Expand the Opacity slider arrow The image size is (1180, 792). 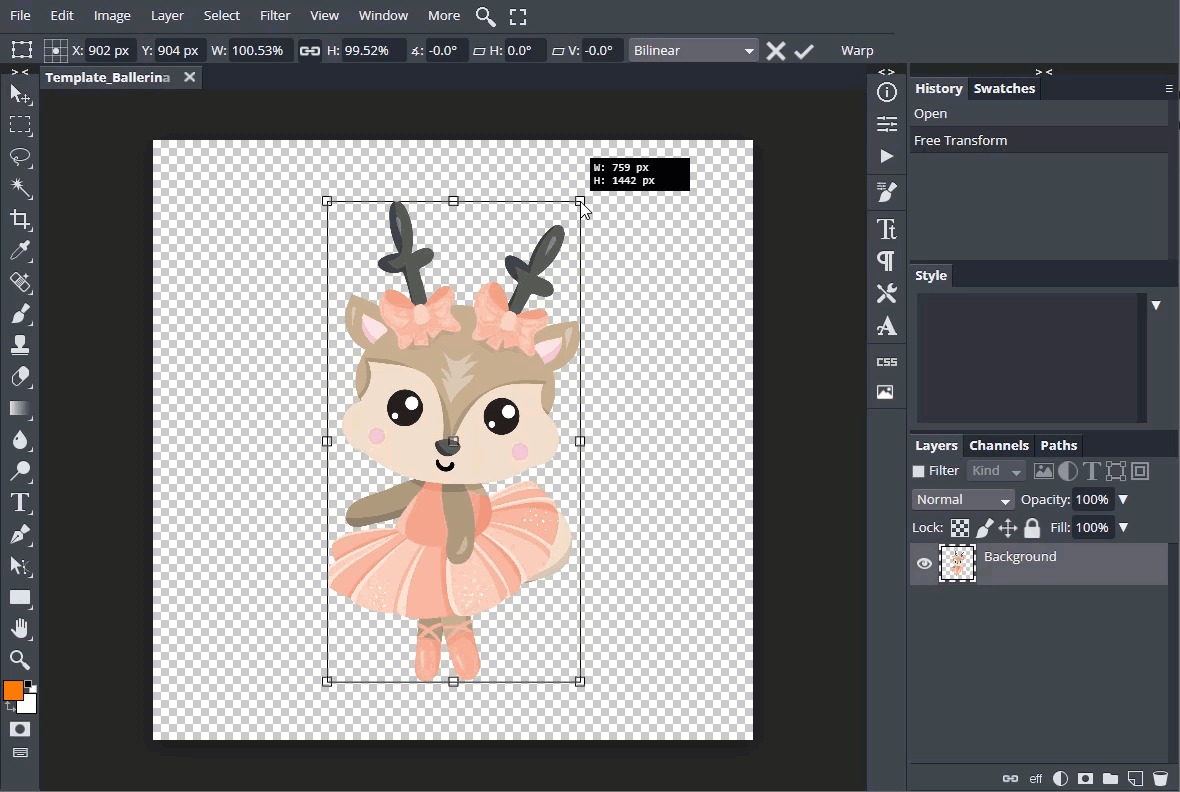[1123, 500]
